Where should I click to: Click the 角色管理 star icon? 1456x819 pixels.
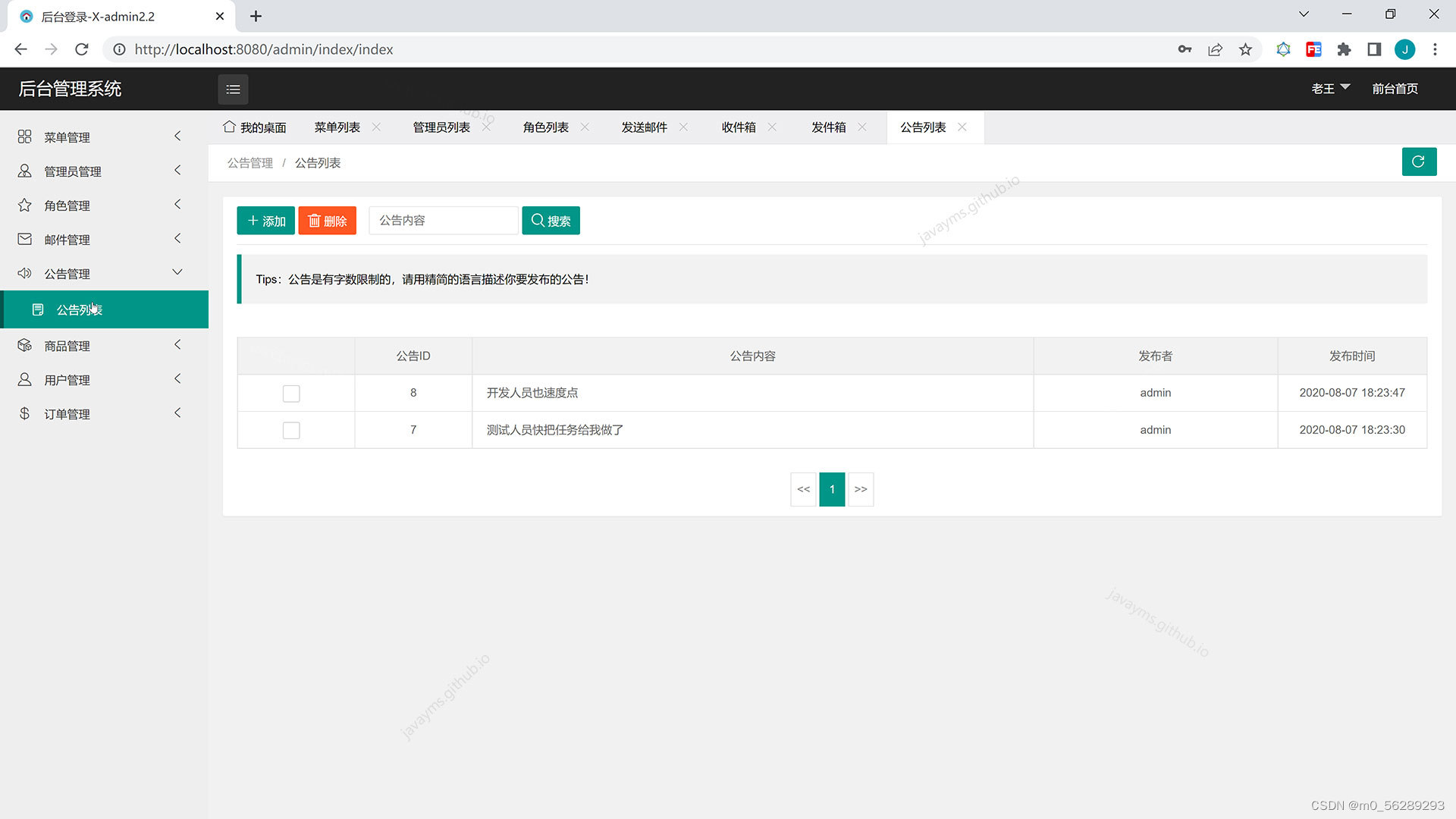click(x=24, y=205)
